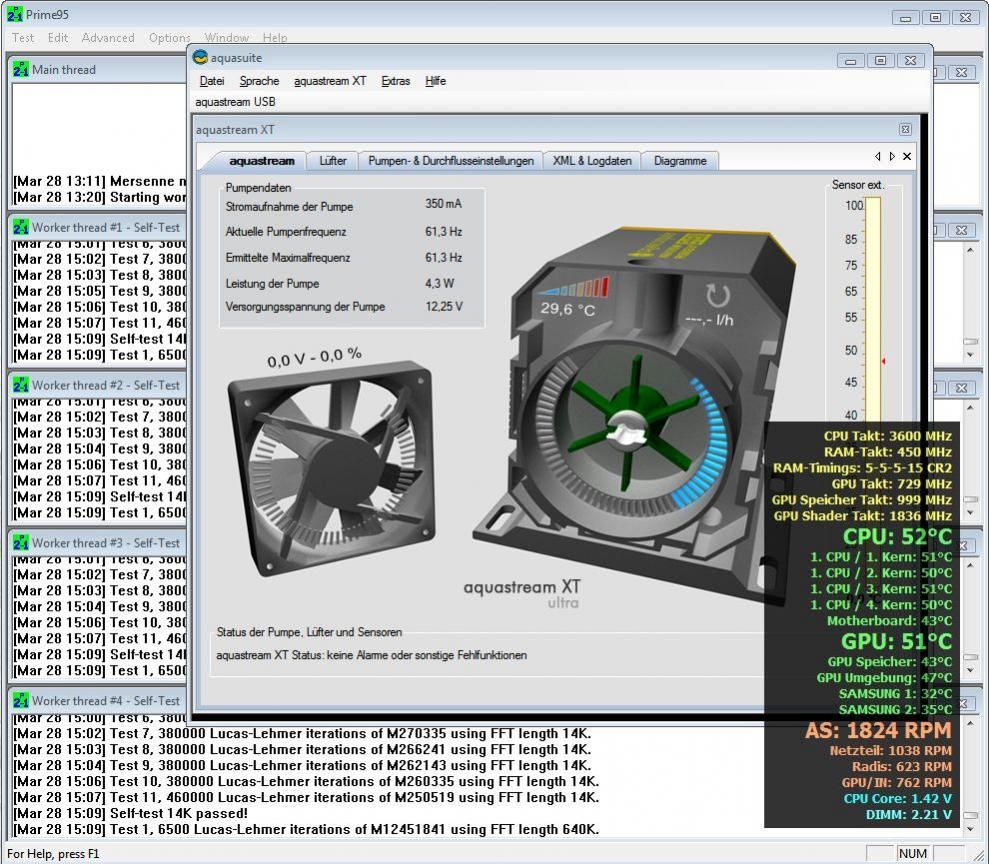Open the Test menu in Prime95
The height and width of the screenshot is (864, 989).
23,38
